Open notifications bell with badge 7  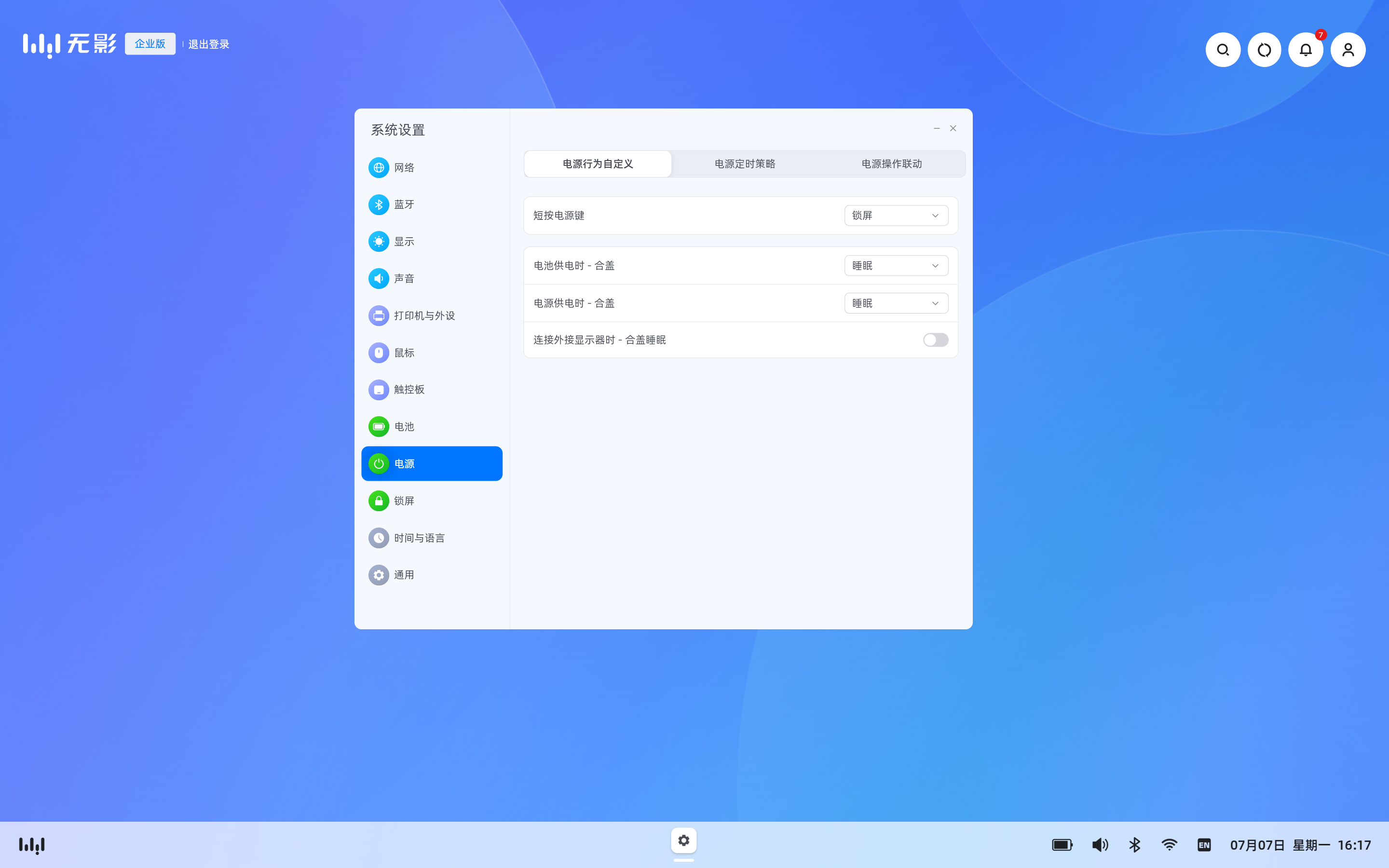coord(1306,50)
